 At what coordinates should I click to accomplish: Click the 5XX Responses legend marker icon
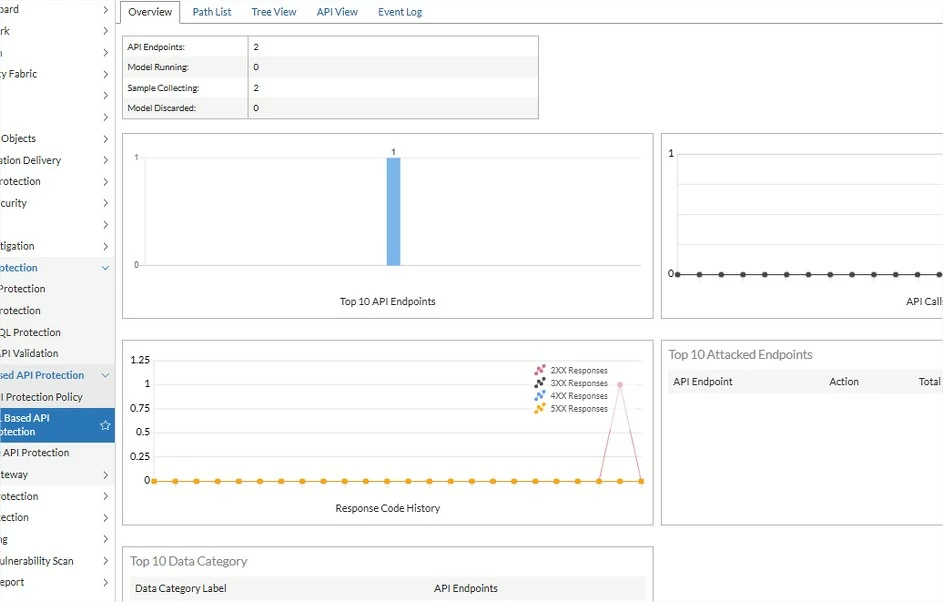pyautogui.click(x=539, y=408)
